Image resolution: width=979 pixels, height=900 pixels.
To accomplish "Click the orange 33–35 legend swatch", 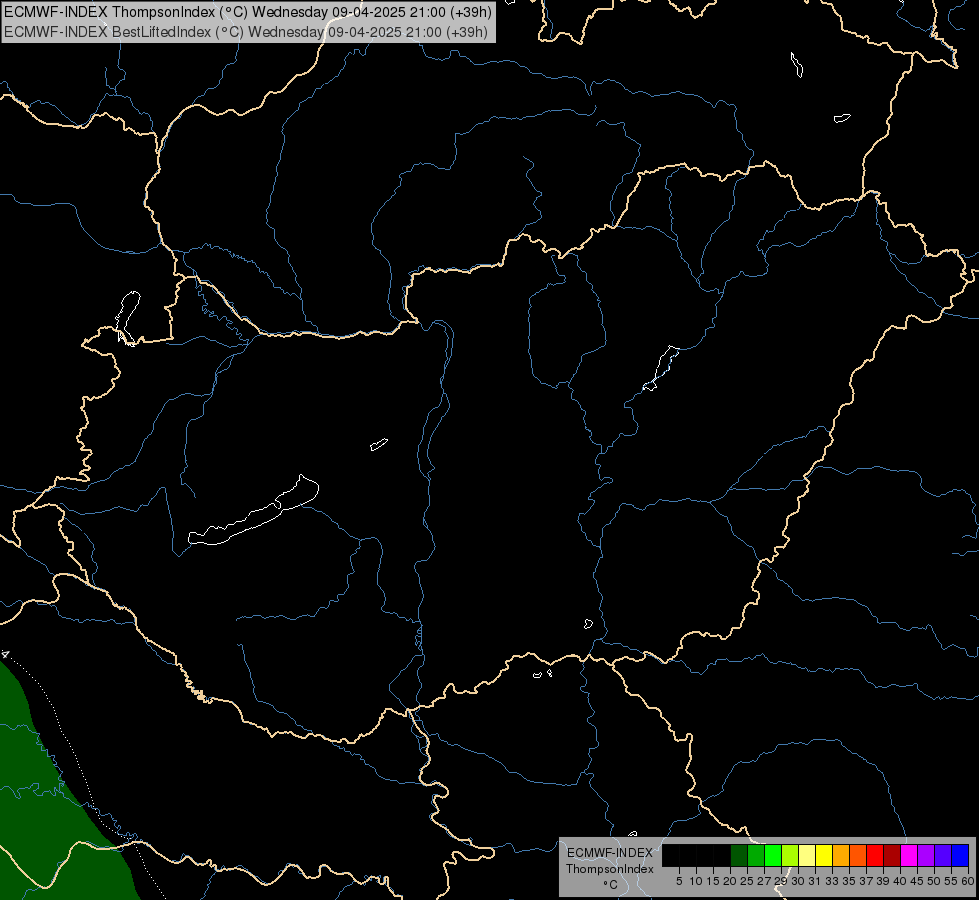I will (841, 855).
